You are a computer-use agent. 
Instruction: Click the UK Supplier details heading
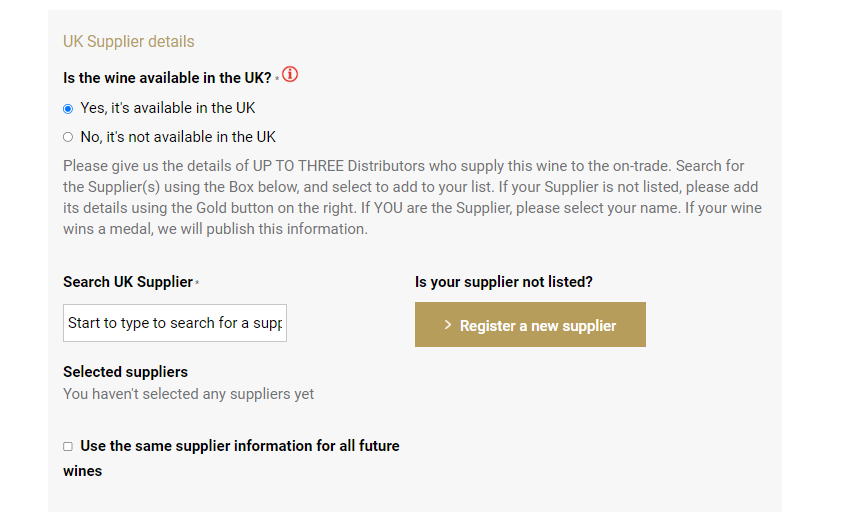129,42
